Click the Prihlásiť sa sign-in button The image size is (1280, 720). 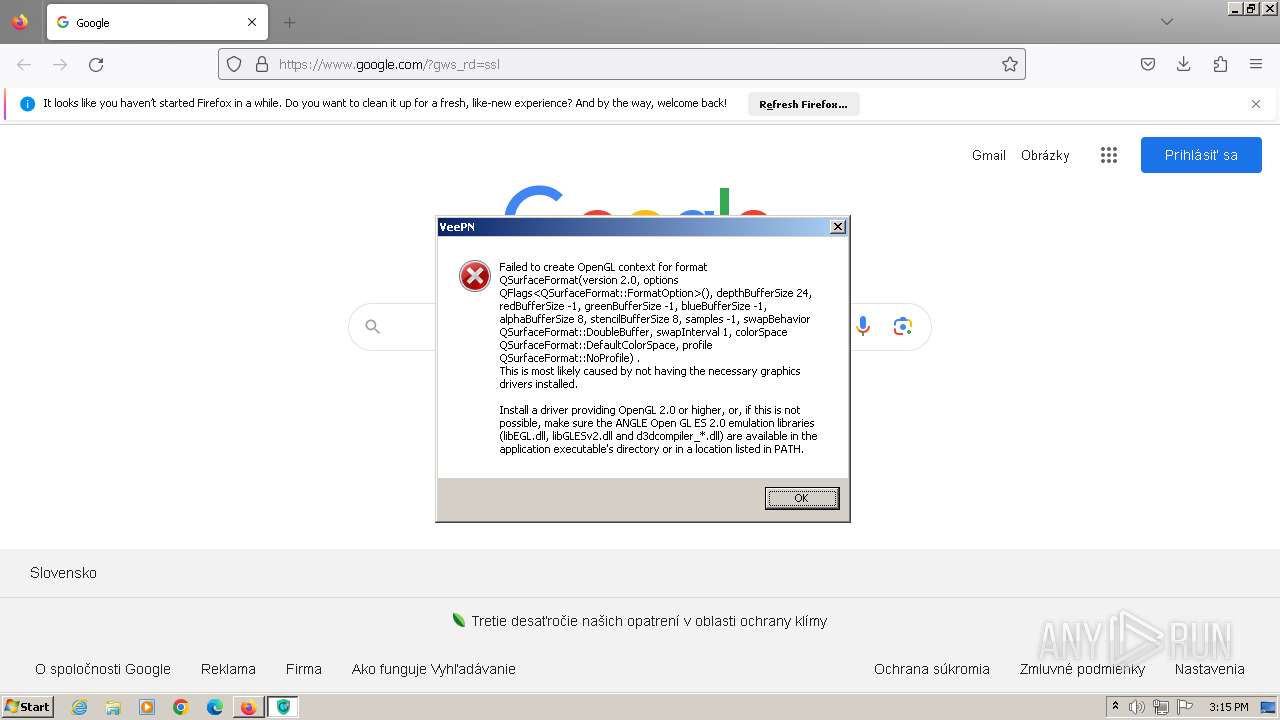pyautogui.click(x=1201, y=155)
